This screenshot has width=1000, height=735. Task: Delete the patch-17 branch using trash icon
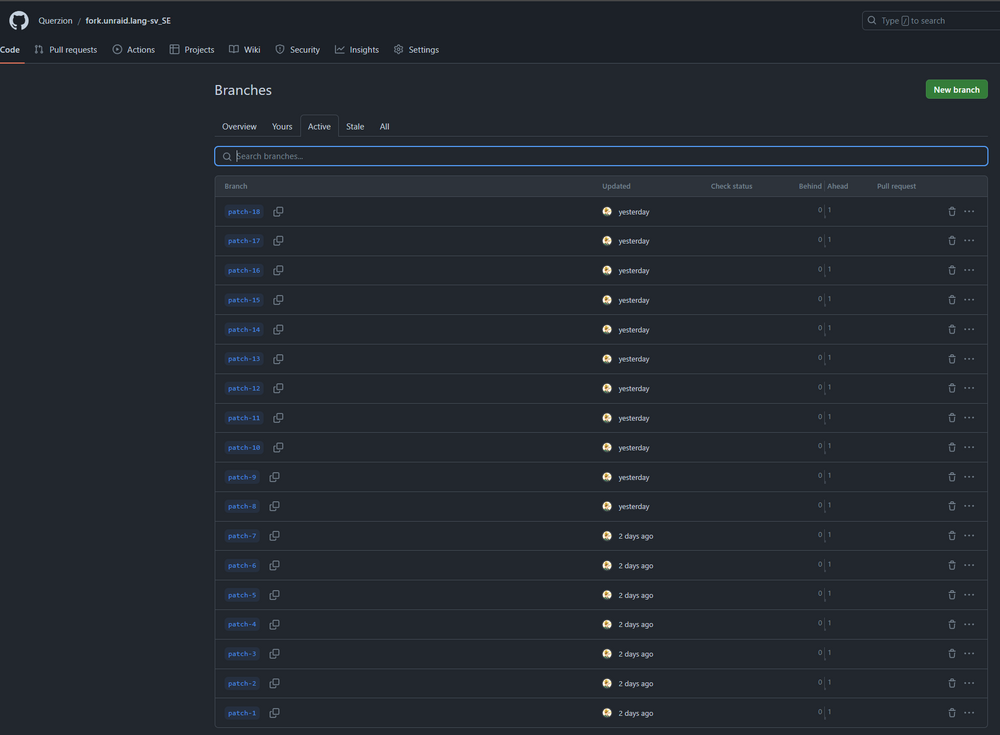(952, 241)
